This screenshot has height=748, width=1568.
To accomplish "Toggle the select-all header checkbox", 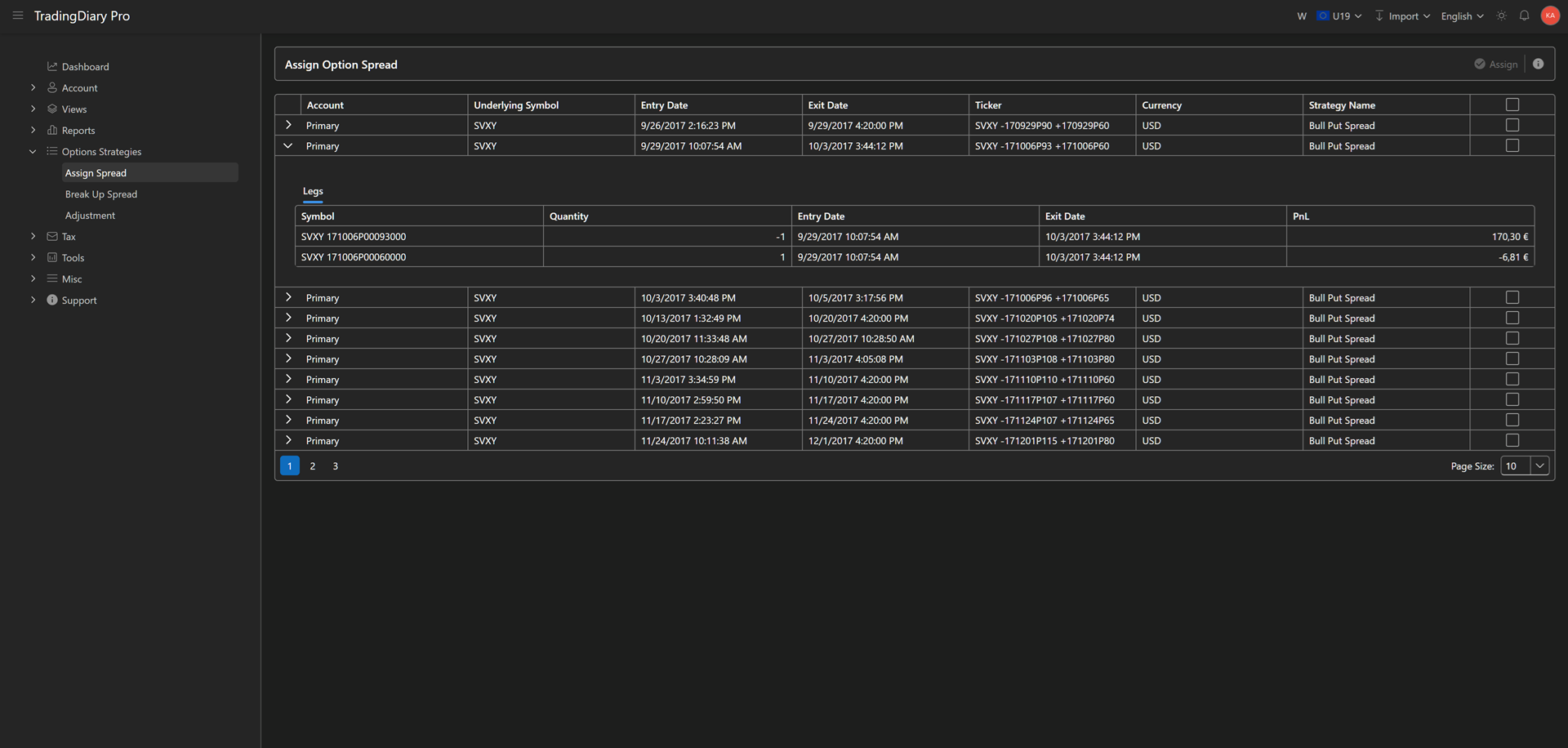I will pos(1512,105).
